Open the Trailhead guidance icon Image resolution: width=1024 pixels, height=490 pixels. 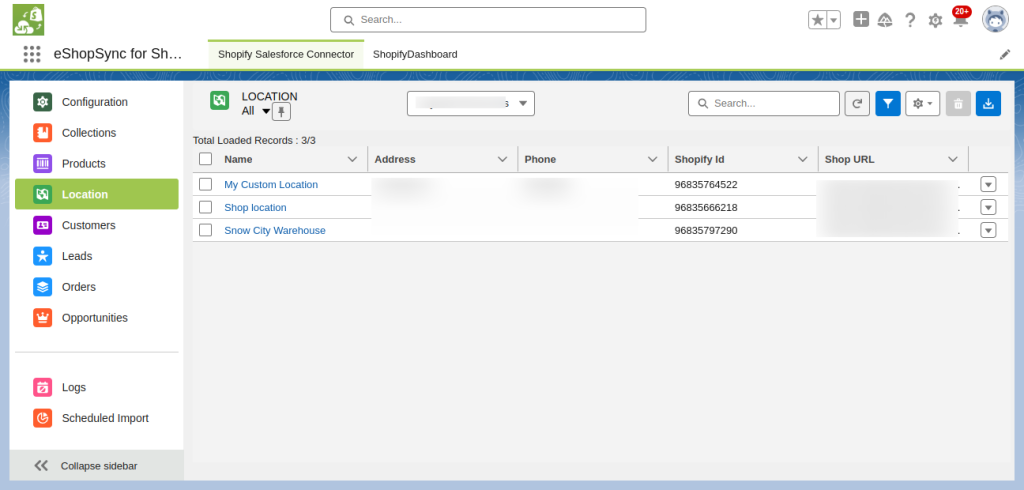[885, 20]
